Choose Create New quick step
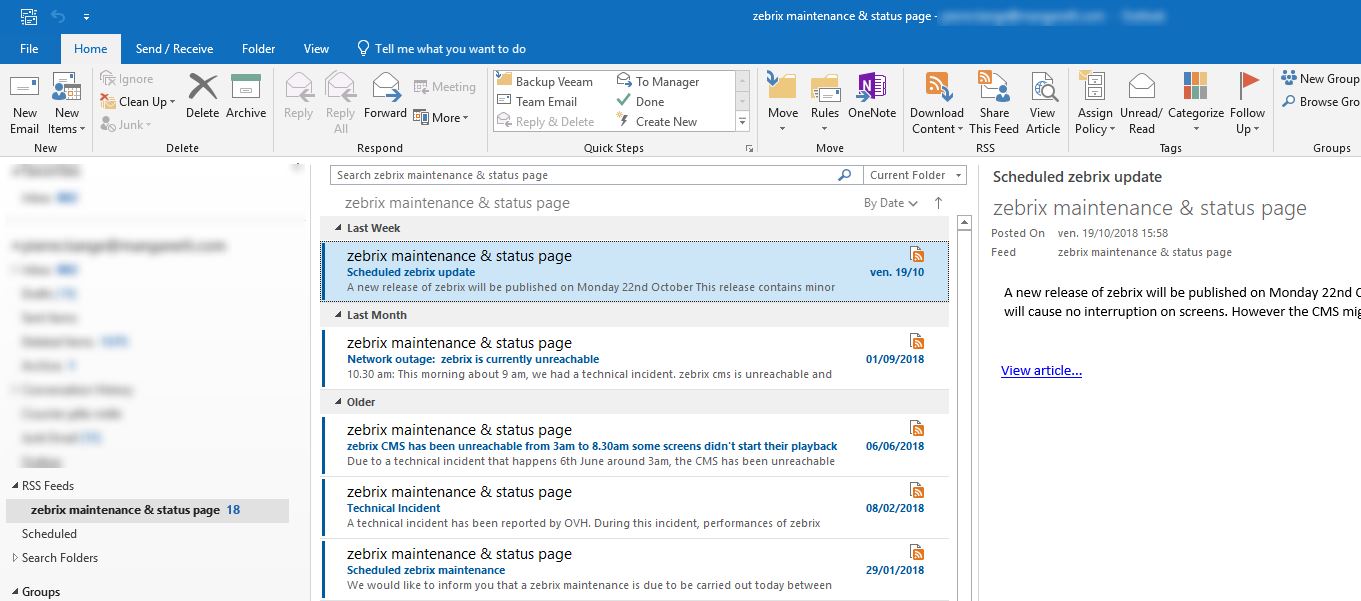 657,122
